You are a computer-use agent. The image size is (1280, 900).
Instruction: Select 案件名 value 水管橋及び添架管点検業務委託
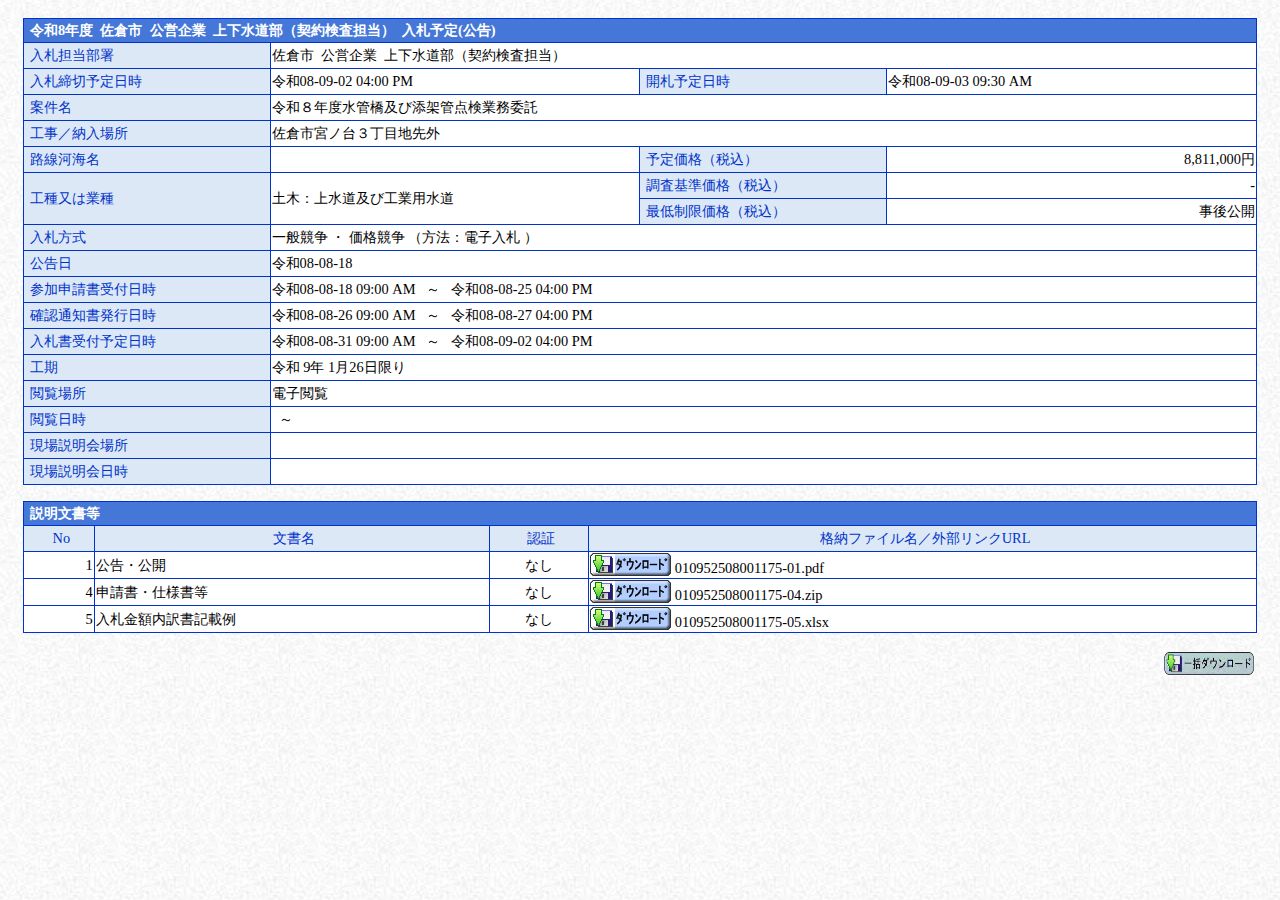coord(404,107)
